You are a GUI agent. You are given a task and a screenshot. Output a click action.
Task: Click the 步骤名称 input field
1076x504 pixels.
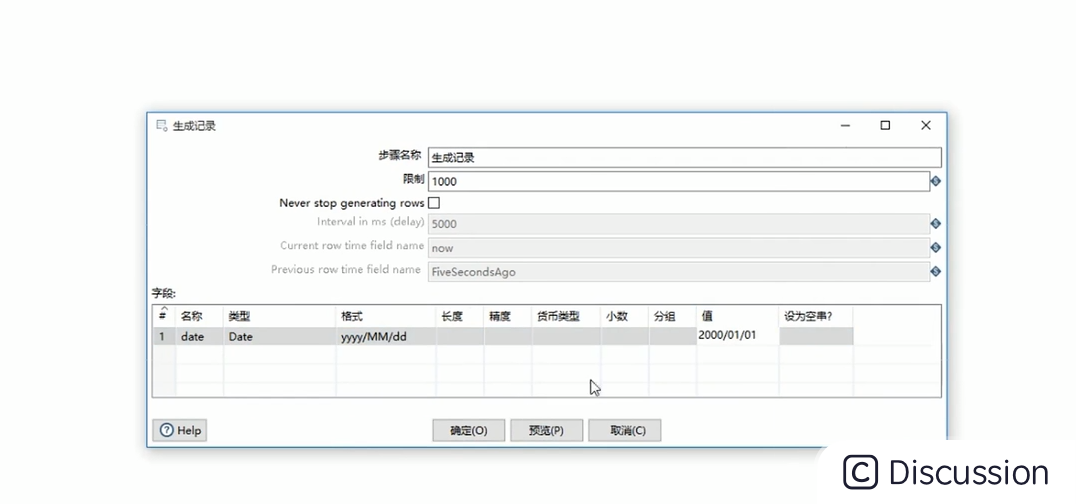point(685,157)
